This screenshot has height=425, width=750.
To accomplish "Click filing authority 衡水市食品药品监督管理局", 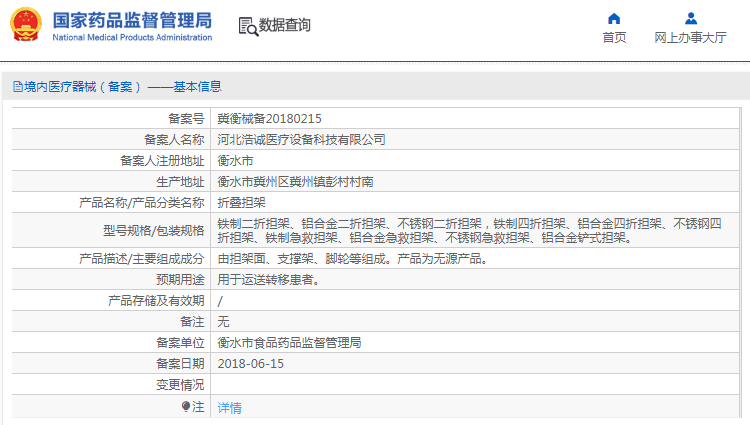I will point(289,342).
